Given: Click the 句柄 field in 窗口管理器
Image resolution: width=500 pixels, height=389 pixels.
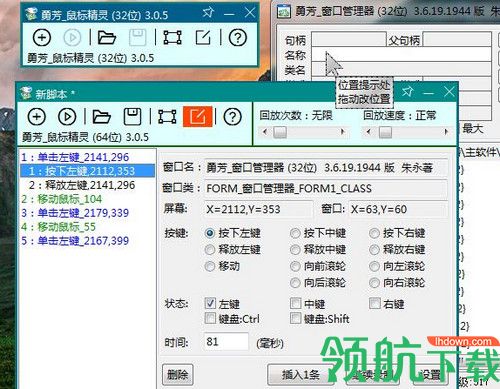Looking at the screenshot, I should point(349,40).
